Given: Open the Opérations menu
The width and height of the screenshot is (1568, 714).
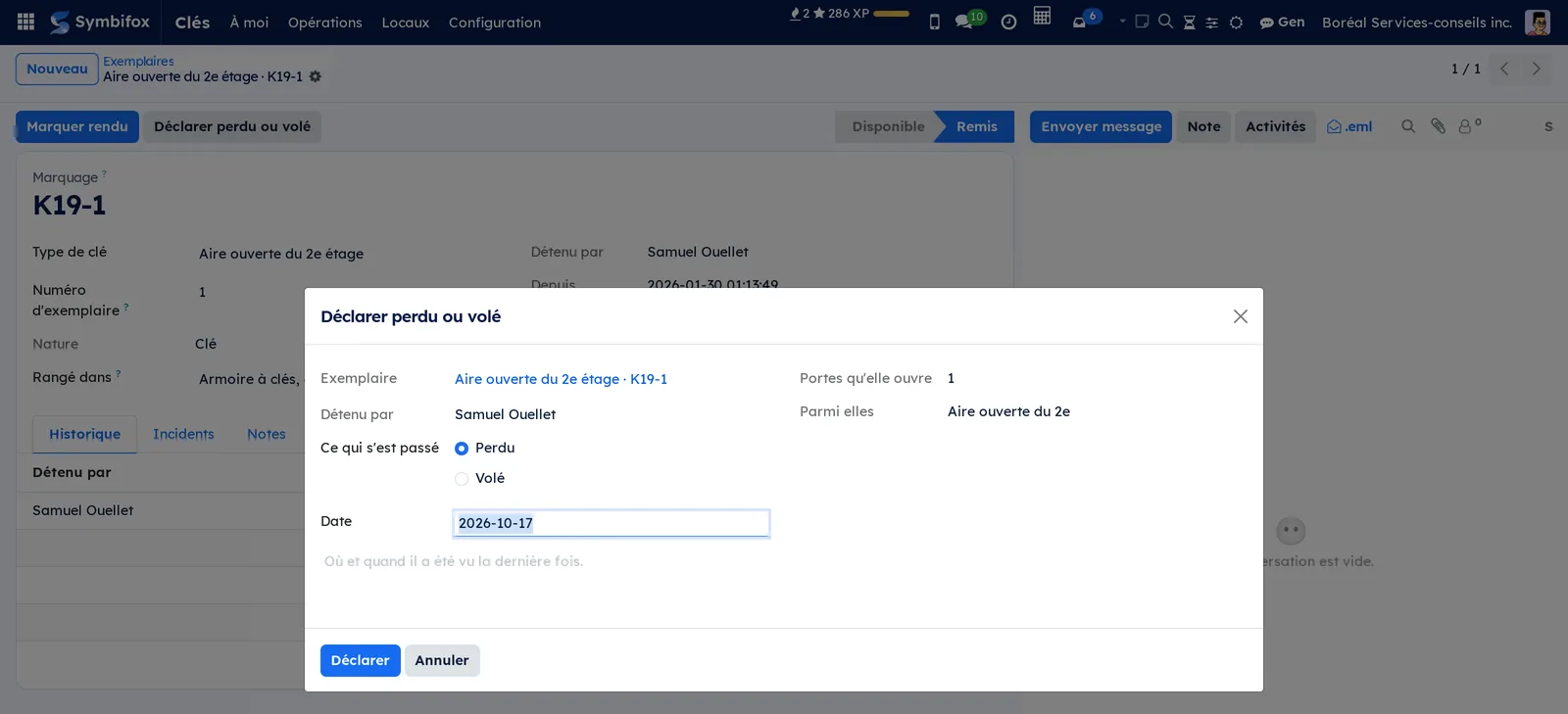Looking at the screenshot, I should [324, 23].
